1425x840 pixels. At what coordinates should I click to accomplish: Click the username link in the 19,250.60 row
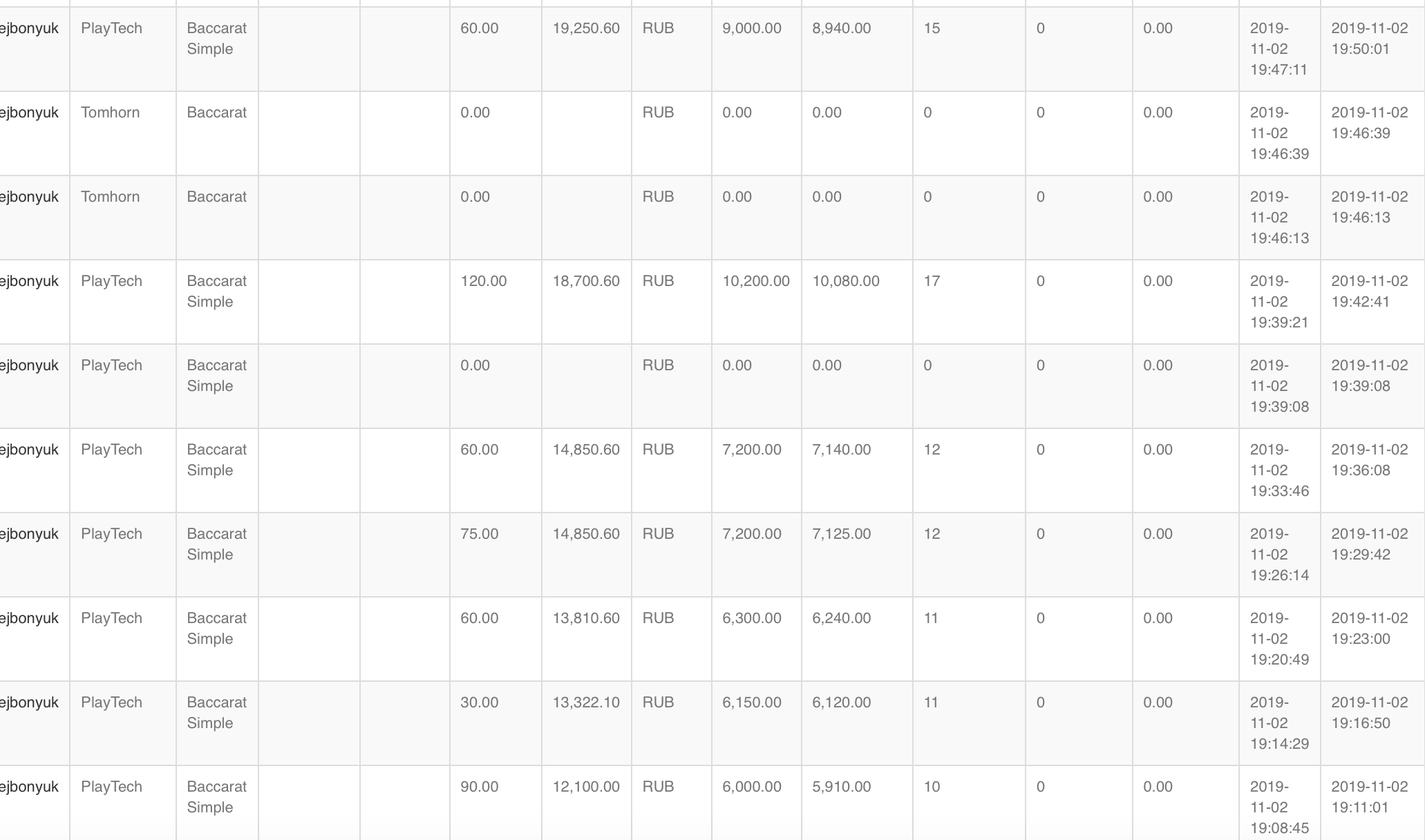29,28
